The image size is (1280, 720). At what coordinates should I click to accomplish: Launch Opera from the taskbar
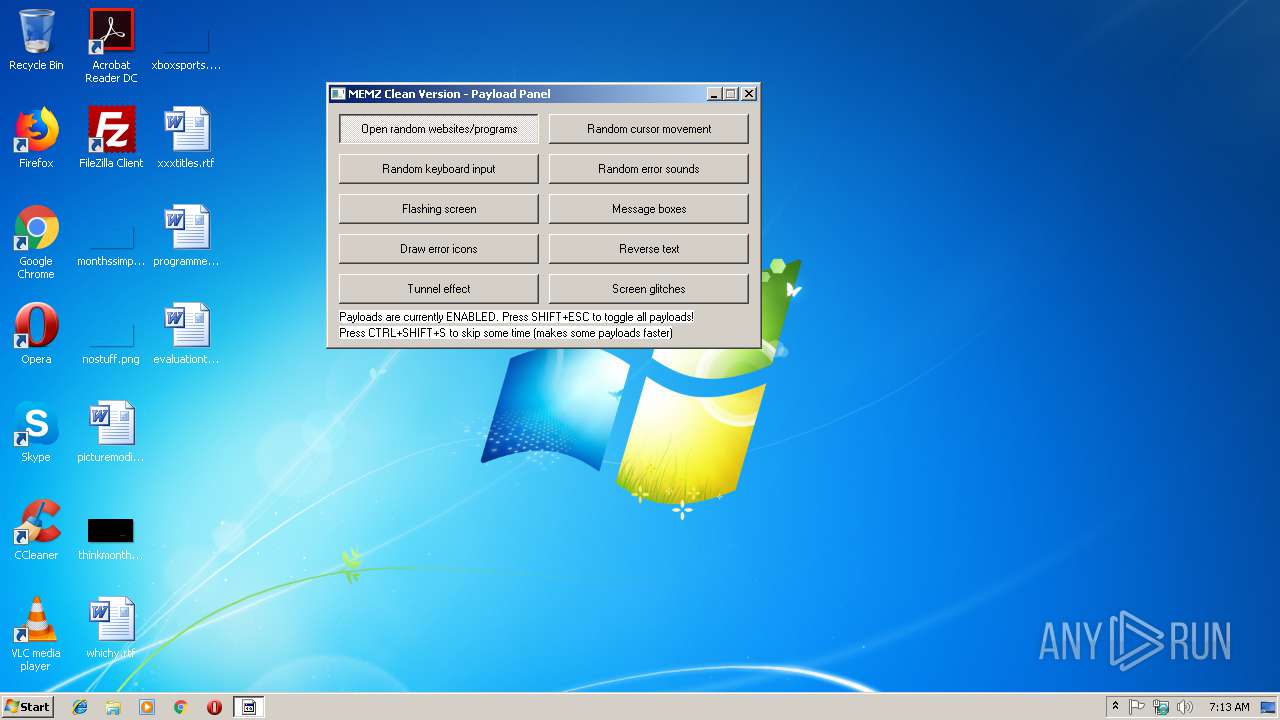(x=214, y=707)
